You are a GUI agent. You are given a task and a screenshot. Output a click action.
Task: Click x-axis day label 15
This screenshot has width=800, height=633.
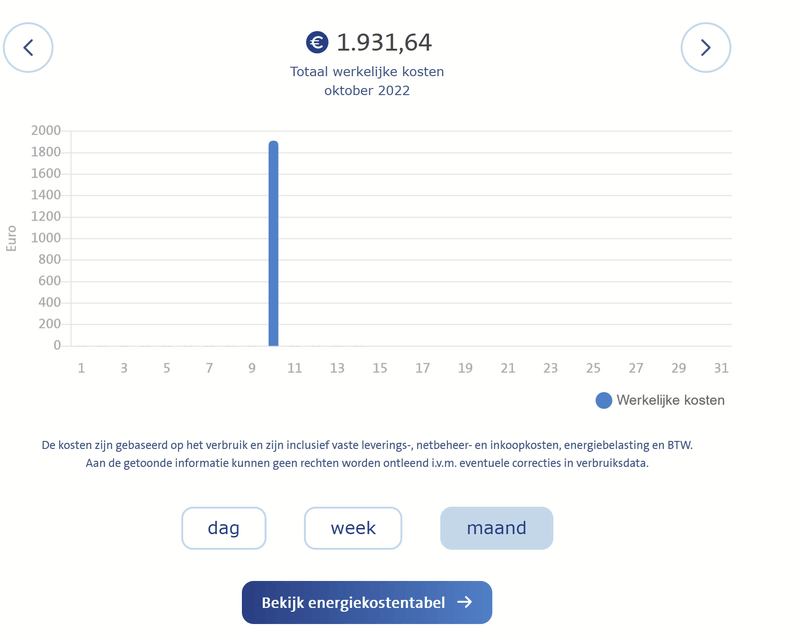380,368
